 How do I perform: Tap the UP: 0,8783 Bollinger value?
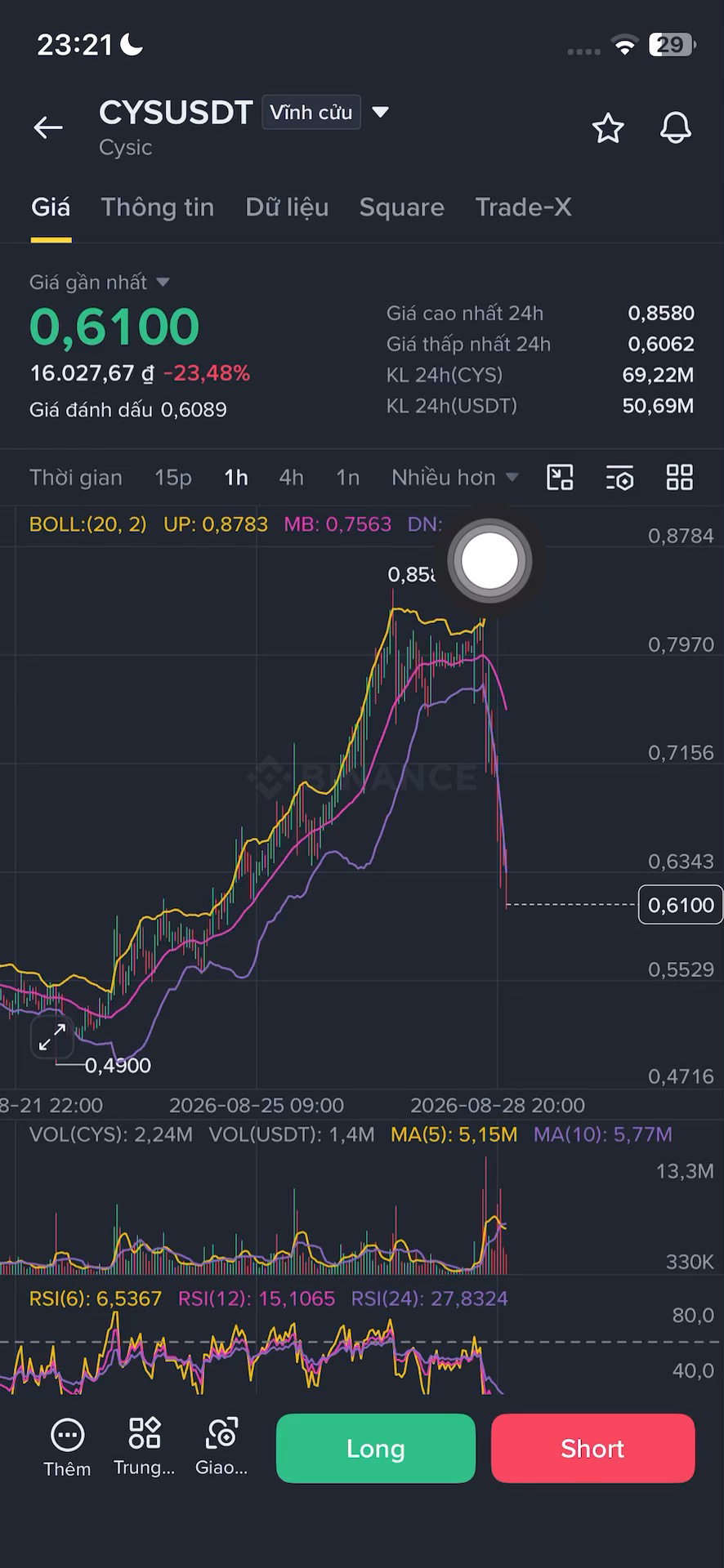click(216, 524)
